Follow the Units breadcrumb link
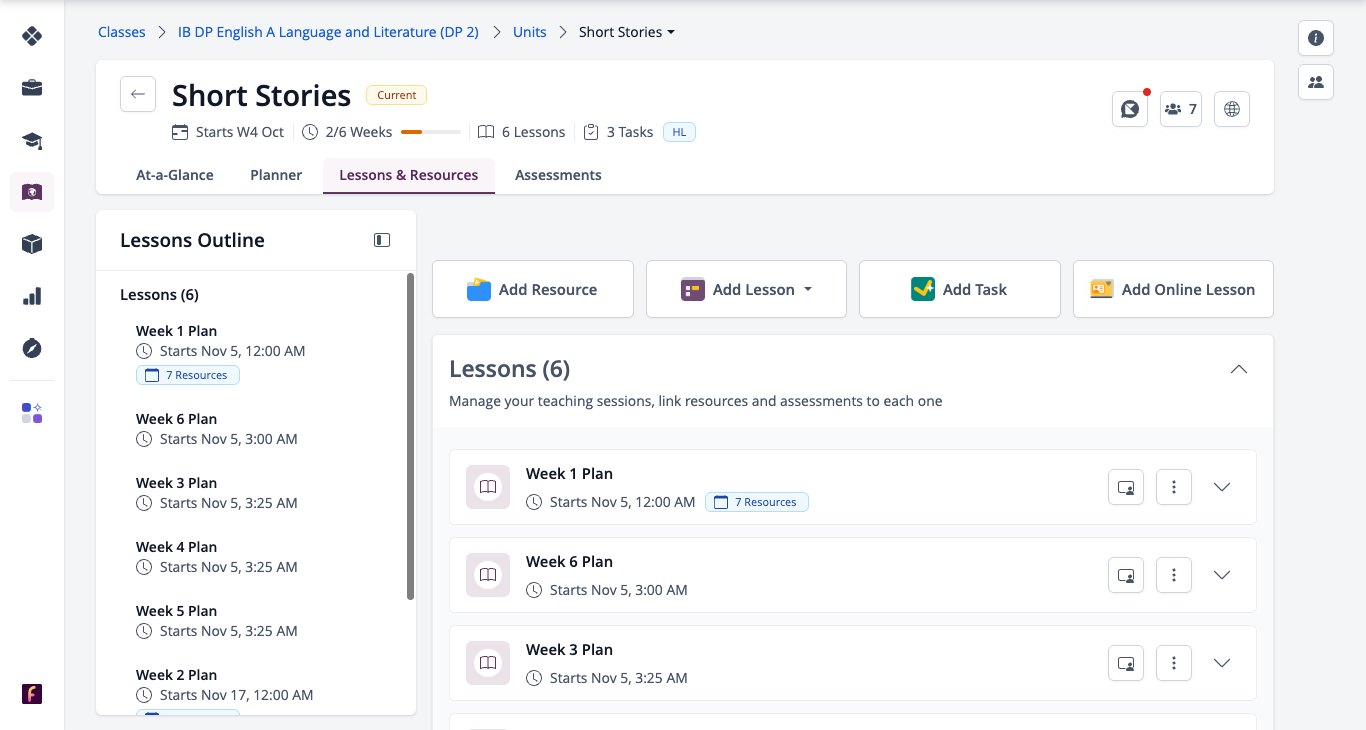The height and width of the screenshot is (730, 1366). coord(530,32)
